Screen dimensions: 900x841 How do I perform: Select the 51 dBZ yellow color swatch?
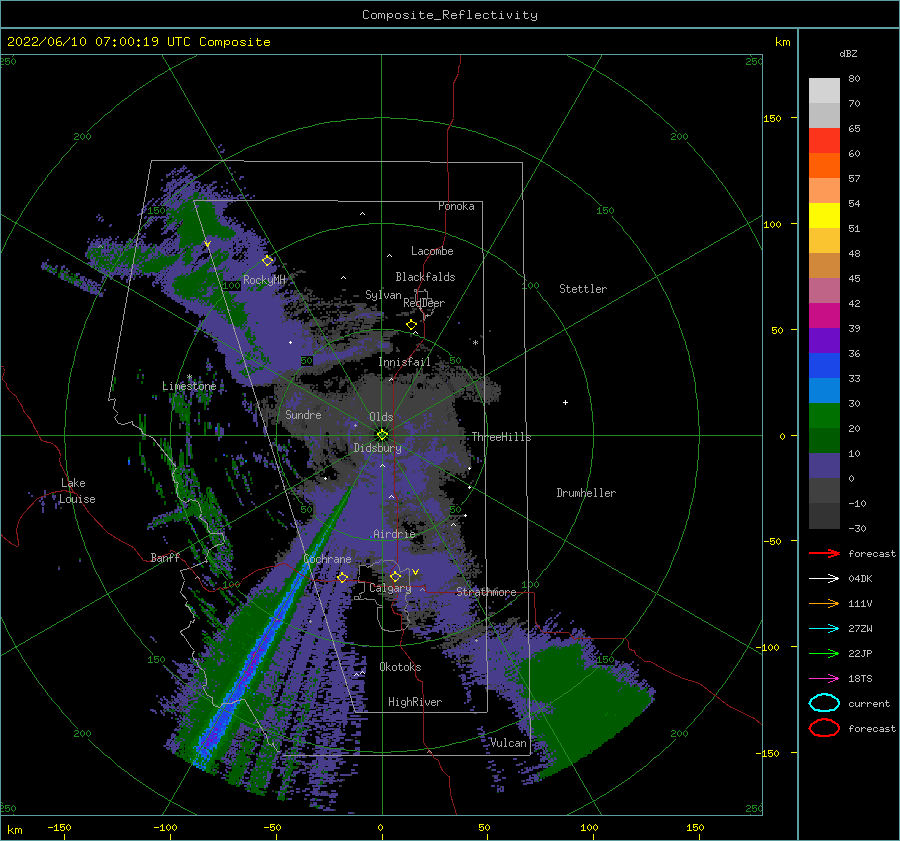coord(824,215)
